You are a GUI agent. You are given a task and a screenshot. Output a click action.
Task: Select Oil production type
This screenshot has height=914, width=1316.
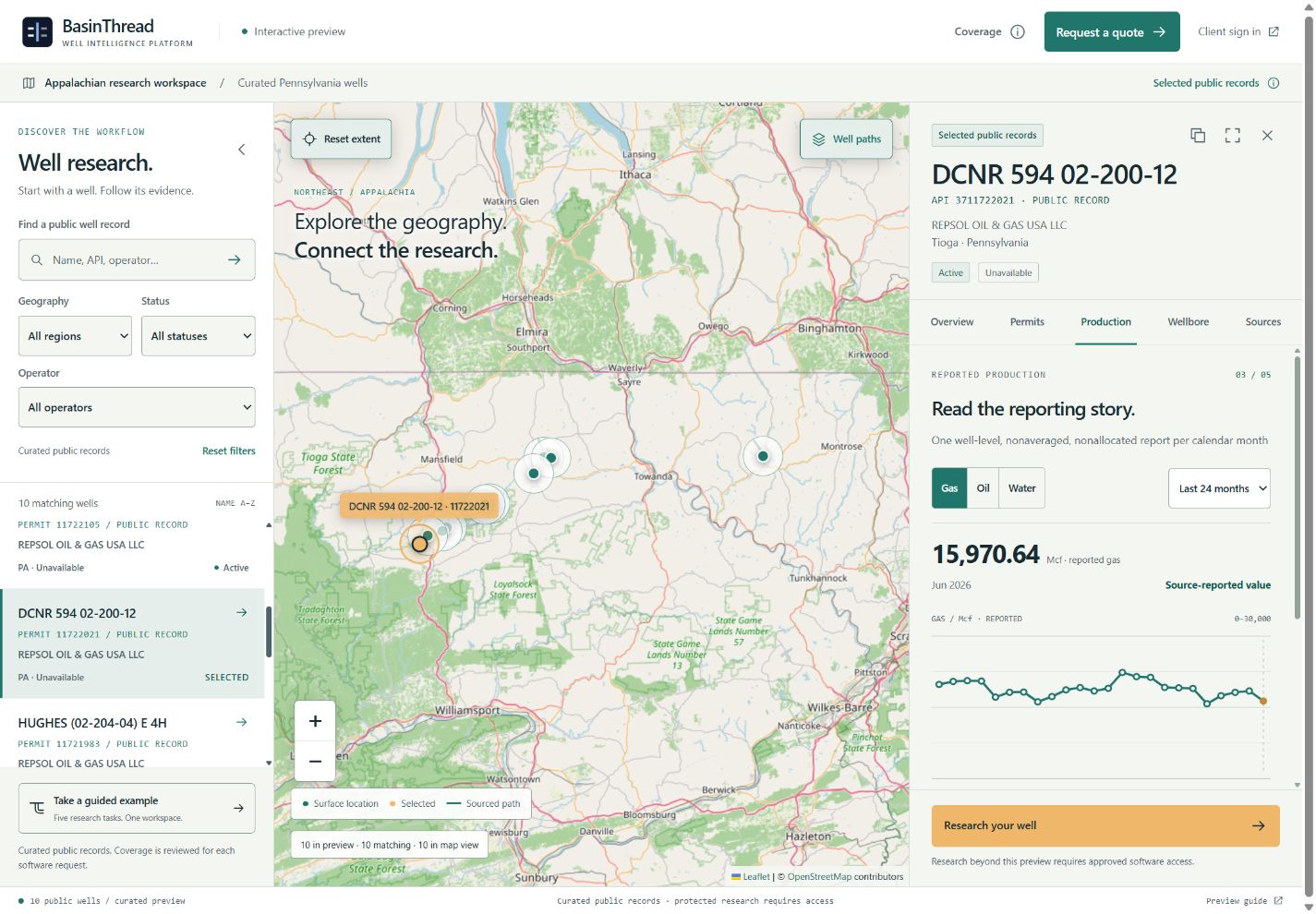[x=983, y=488]
